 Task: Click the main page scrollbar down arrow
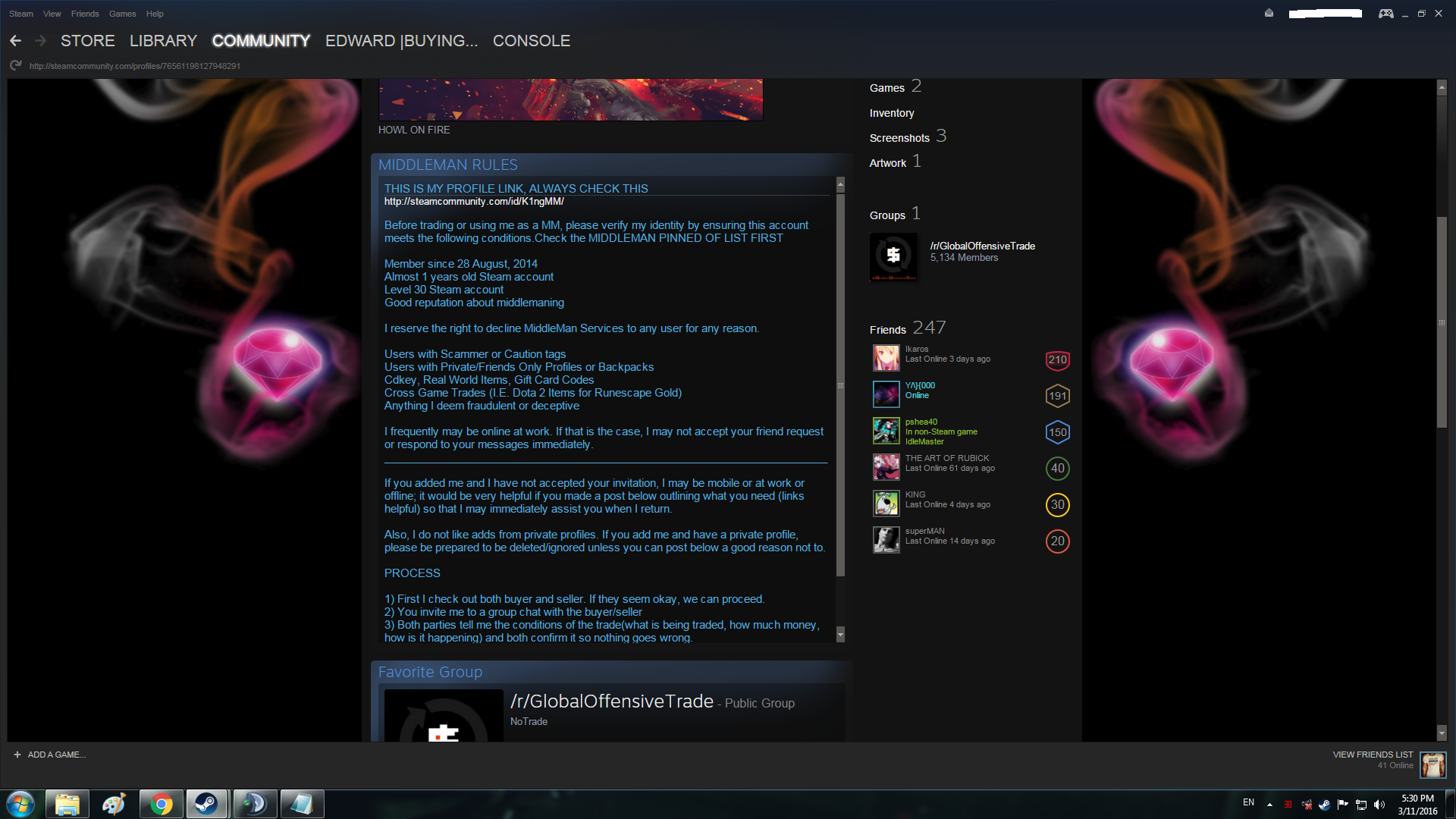[1442, 733]
